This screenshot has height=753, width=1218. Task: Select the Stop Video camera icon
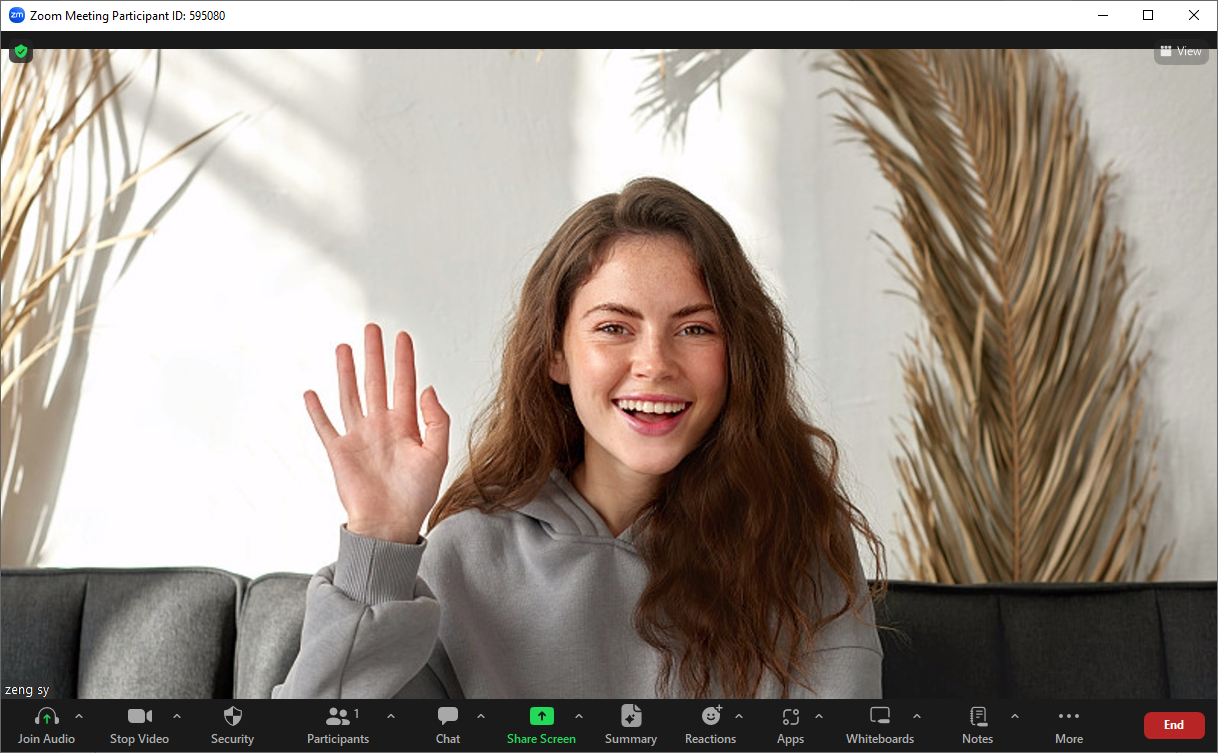pyautogui.click(x=138, y=716)
